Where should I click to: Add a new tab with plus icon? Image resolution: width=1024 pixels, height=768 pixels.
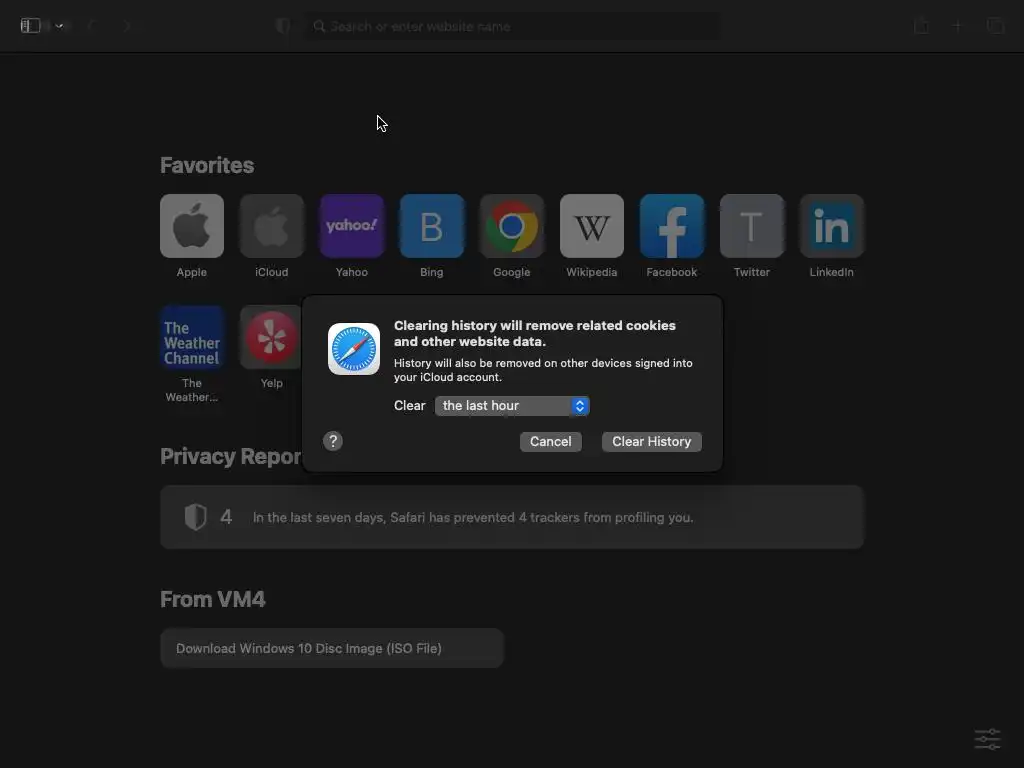957,26
